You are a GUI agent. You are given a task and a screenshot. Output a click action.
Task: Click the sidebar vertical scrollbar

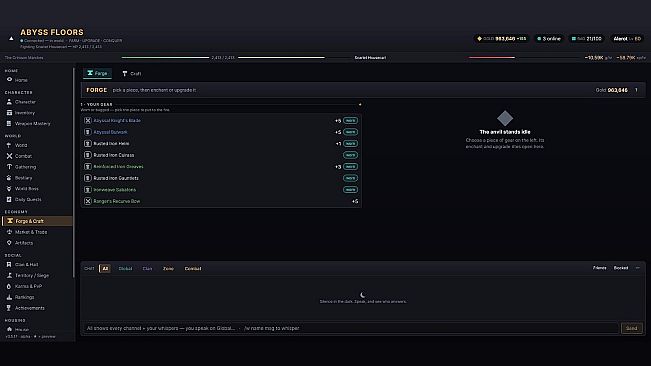point(74,172)
